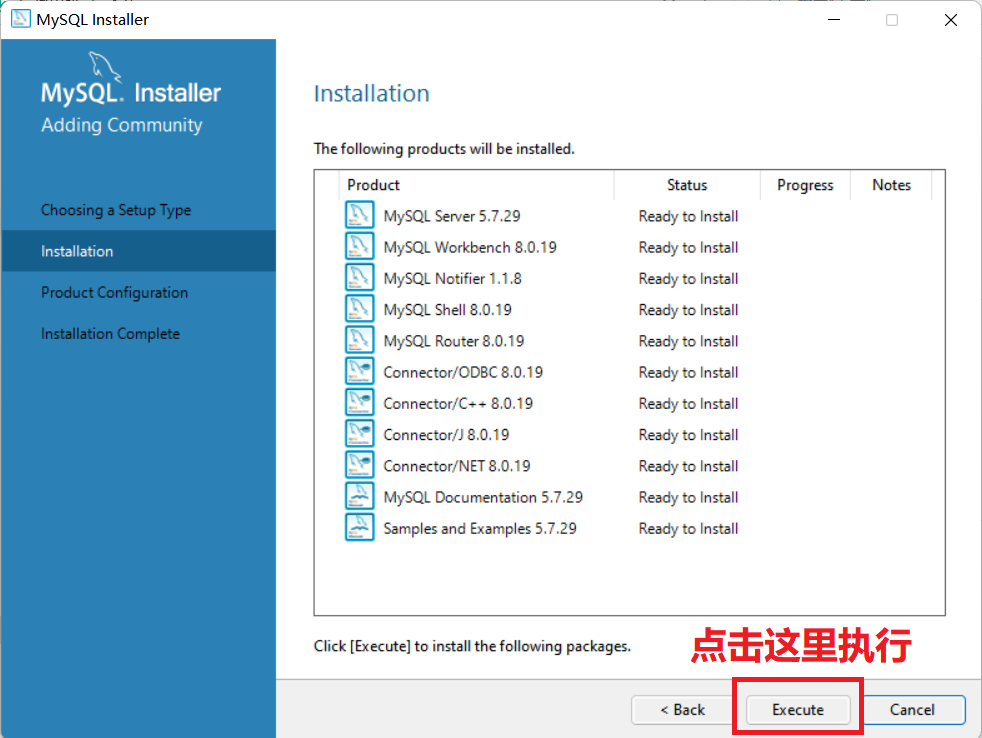Click the Samples and Examples 5.7.29 icon
This screenshot has width=982, height=738.
pyautogui.click(x=359, y=528)
